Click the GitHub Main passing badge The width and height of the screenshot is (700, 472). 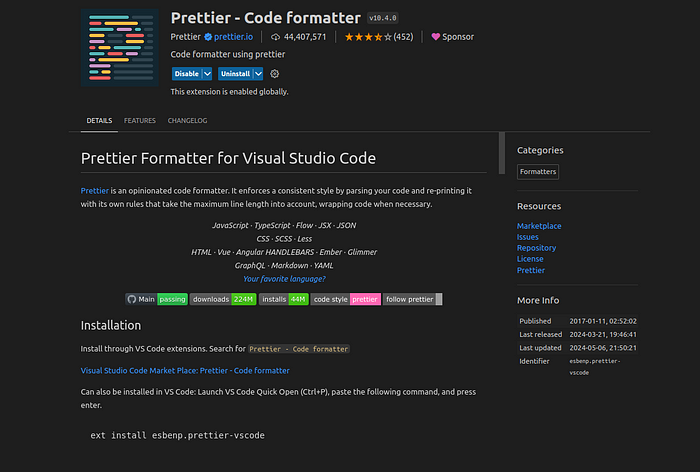coord(156,299)
